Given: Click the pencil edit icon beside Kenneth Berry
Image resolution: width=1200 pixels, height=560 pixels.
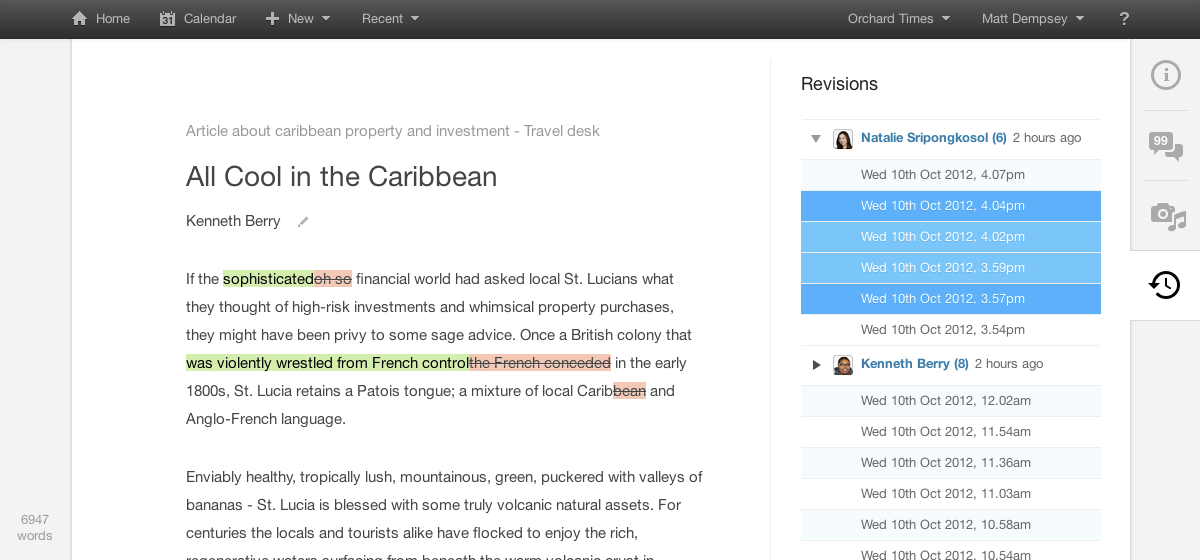Looking at the screenshot, I should (303, 222).
